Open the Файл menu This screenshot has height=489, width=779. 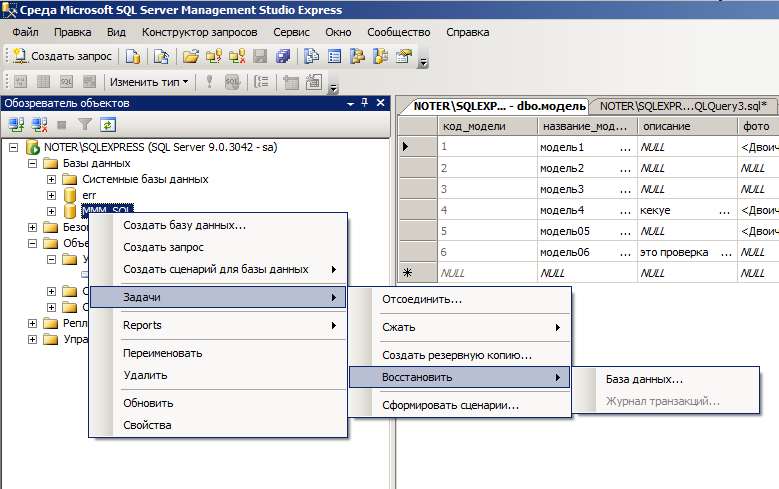coord(25,32)
